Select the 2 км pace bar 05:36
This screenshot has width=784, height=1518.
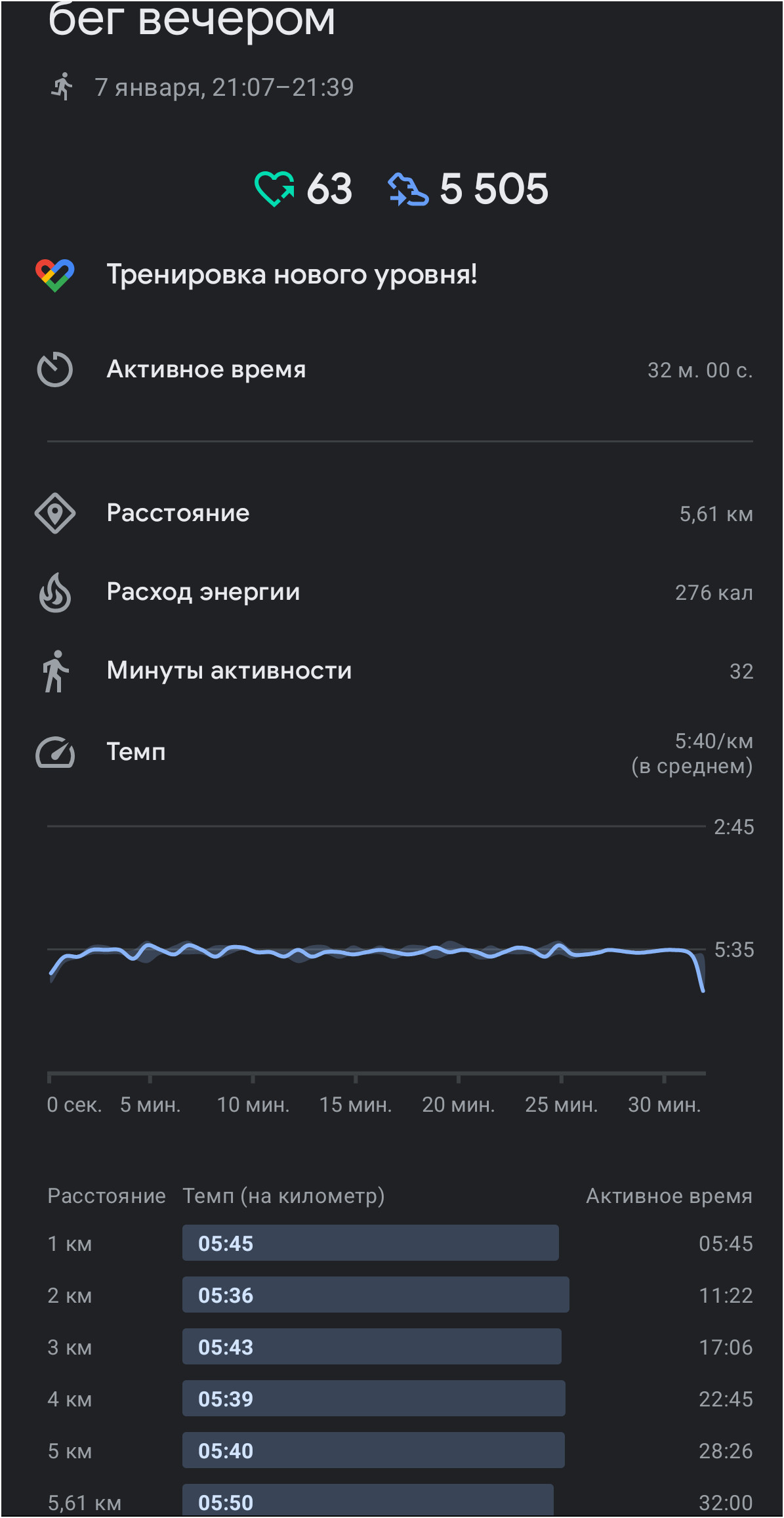(376, 1294)
